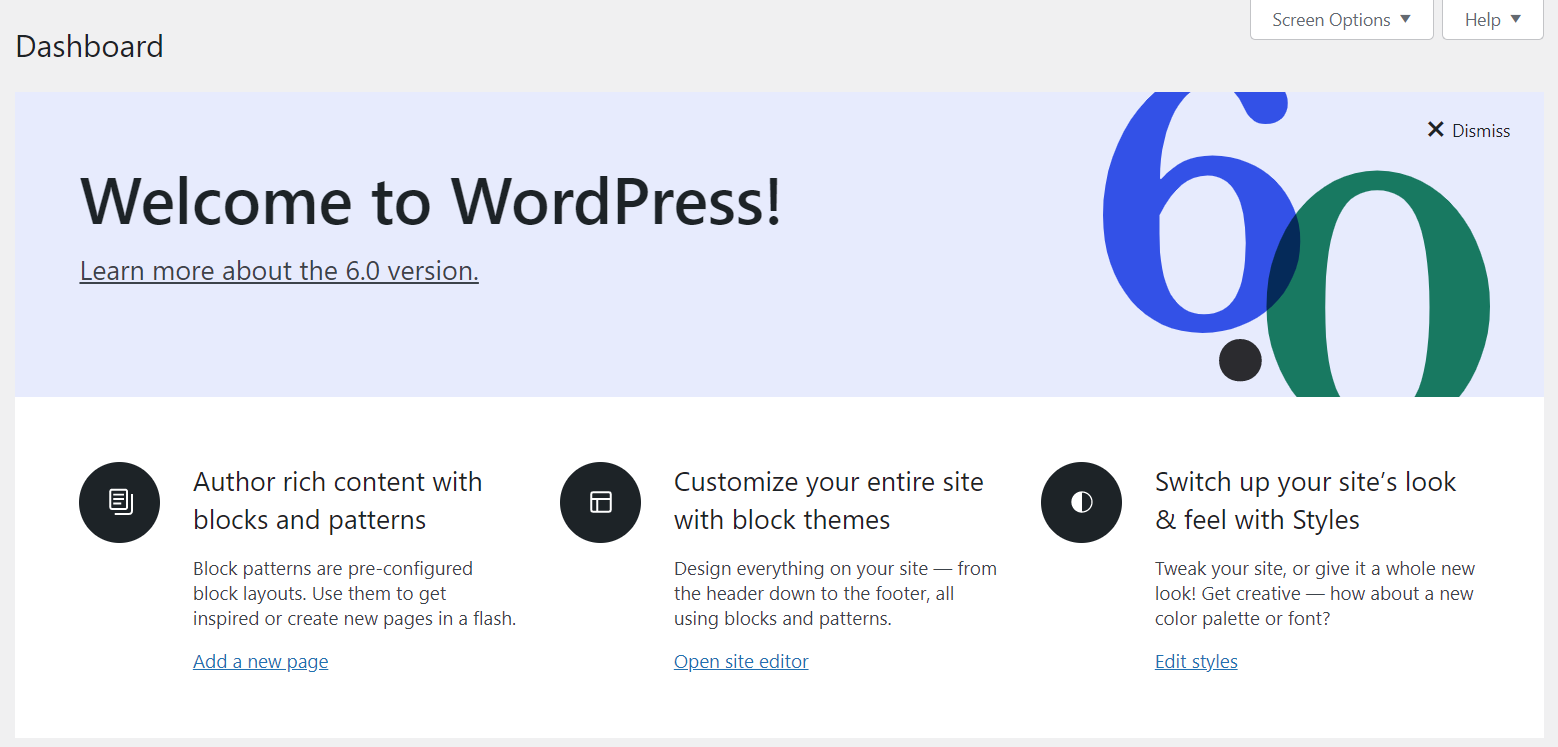Click the triangle arrow beside Help

pyautogui.click(x=1516, y=20)
